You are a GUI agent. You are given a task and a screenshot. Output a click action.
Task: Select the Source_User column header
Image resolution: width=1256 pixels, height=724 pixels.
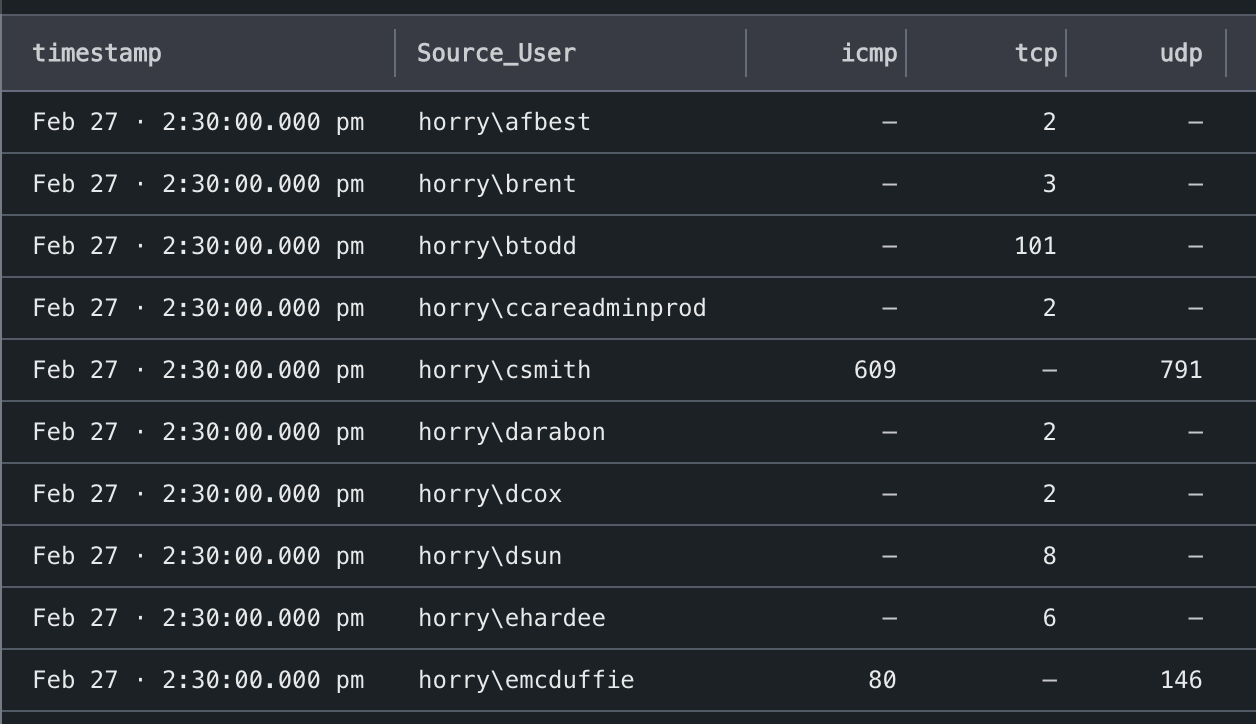click(496, 53)
